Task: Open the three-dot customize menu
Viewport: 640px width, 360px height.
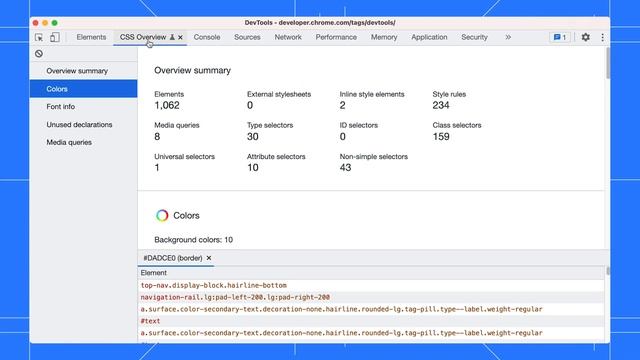Action: 602,37
